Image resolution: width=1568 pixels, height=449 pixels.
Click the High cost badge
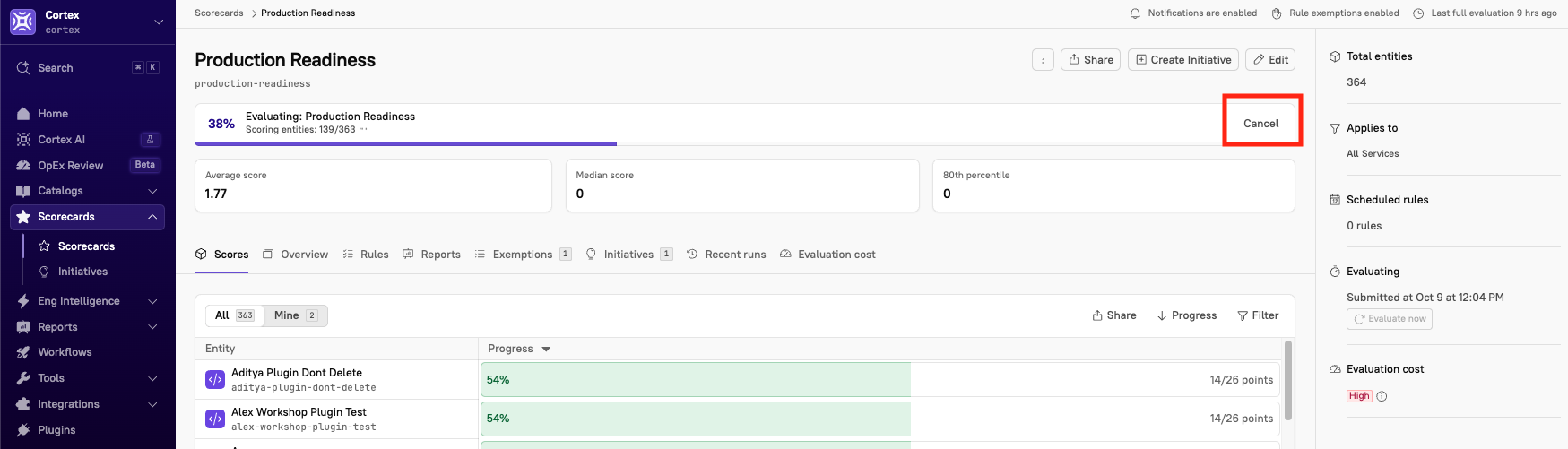tap(1359, 396)
